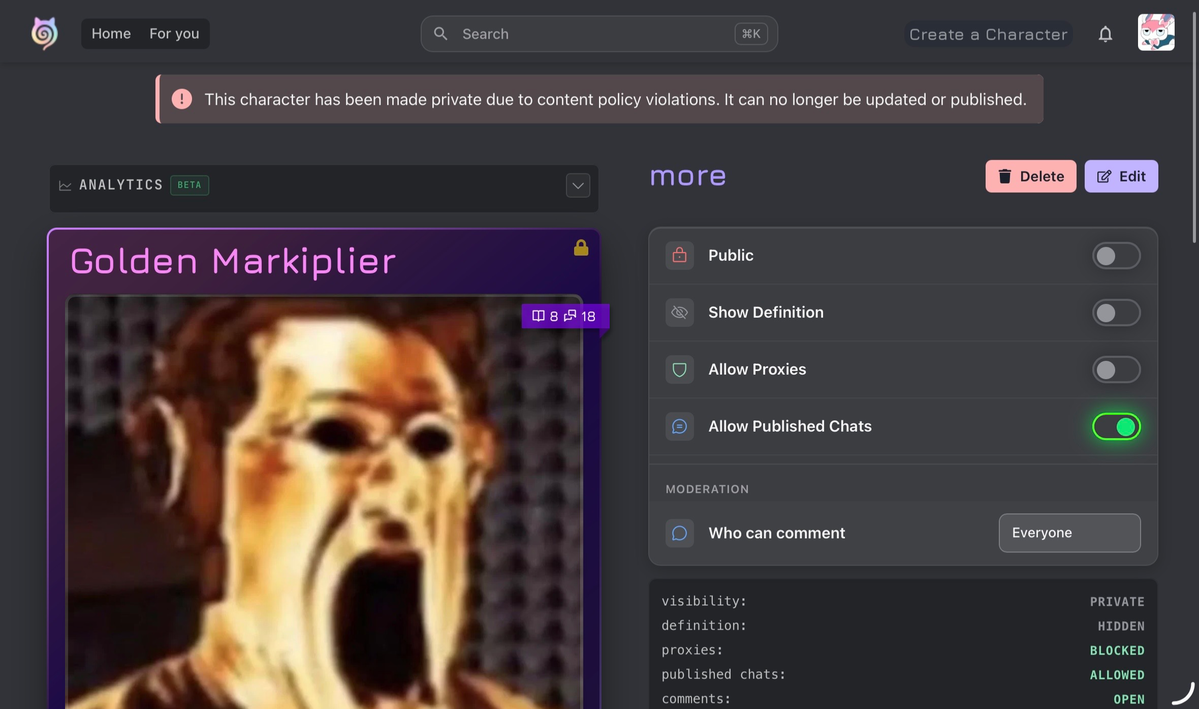Click the Edit button
The image size is (1199, 709).
(1120, 176)
